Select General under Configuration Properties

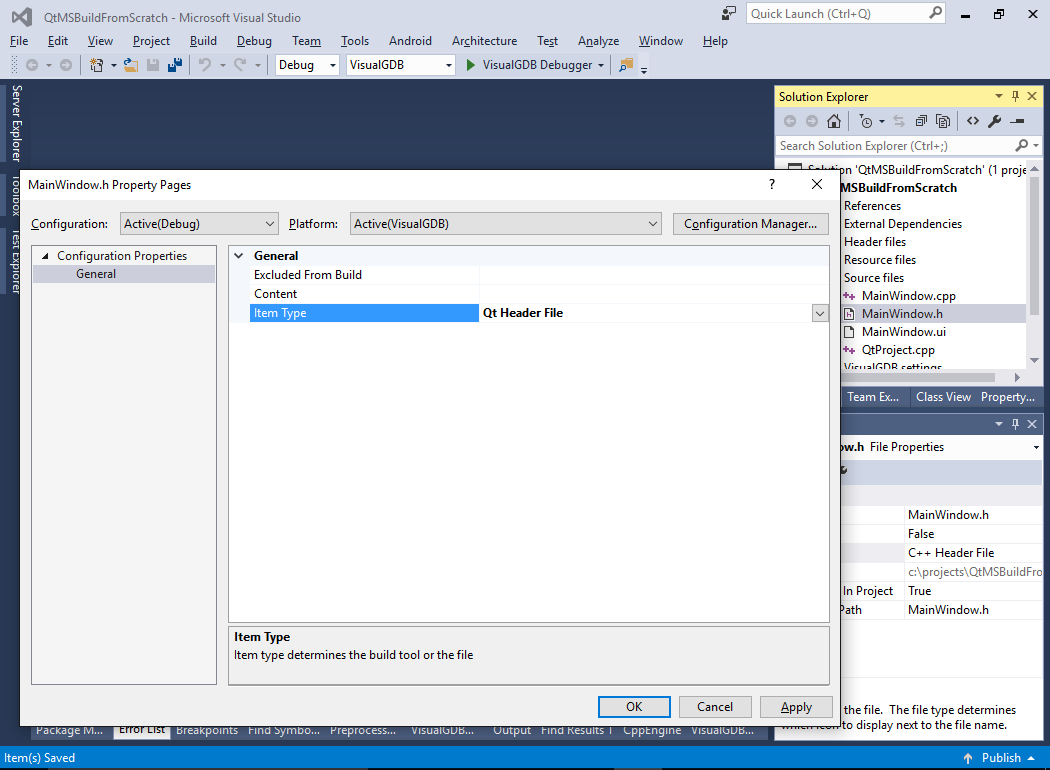(x=96, y=274)
